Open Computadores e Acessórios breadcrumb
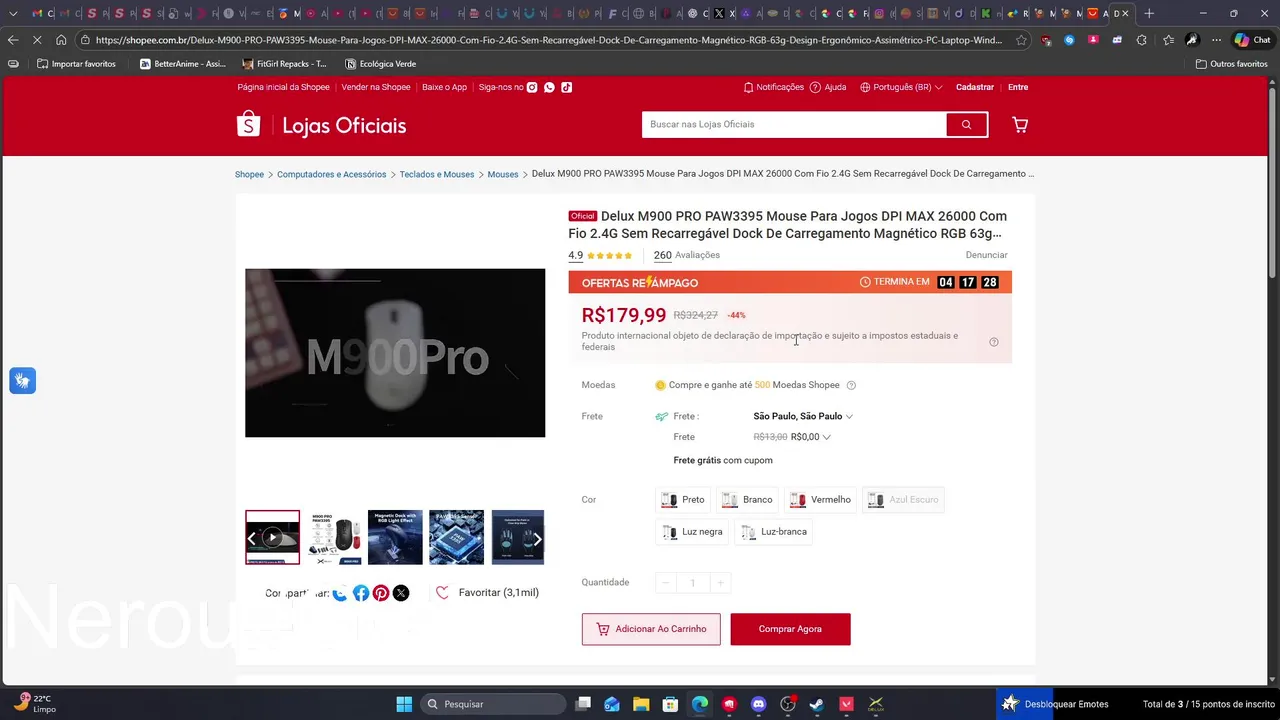The image size is (1280, 720). pos(331,174)
